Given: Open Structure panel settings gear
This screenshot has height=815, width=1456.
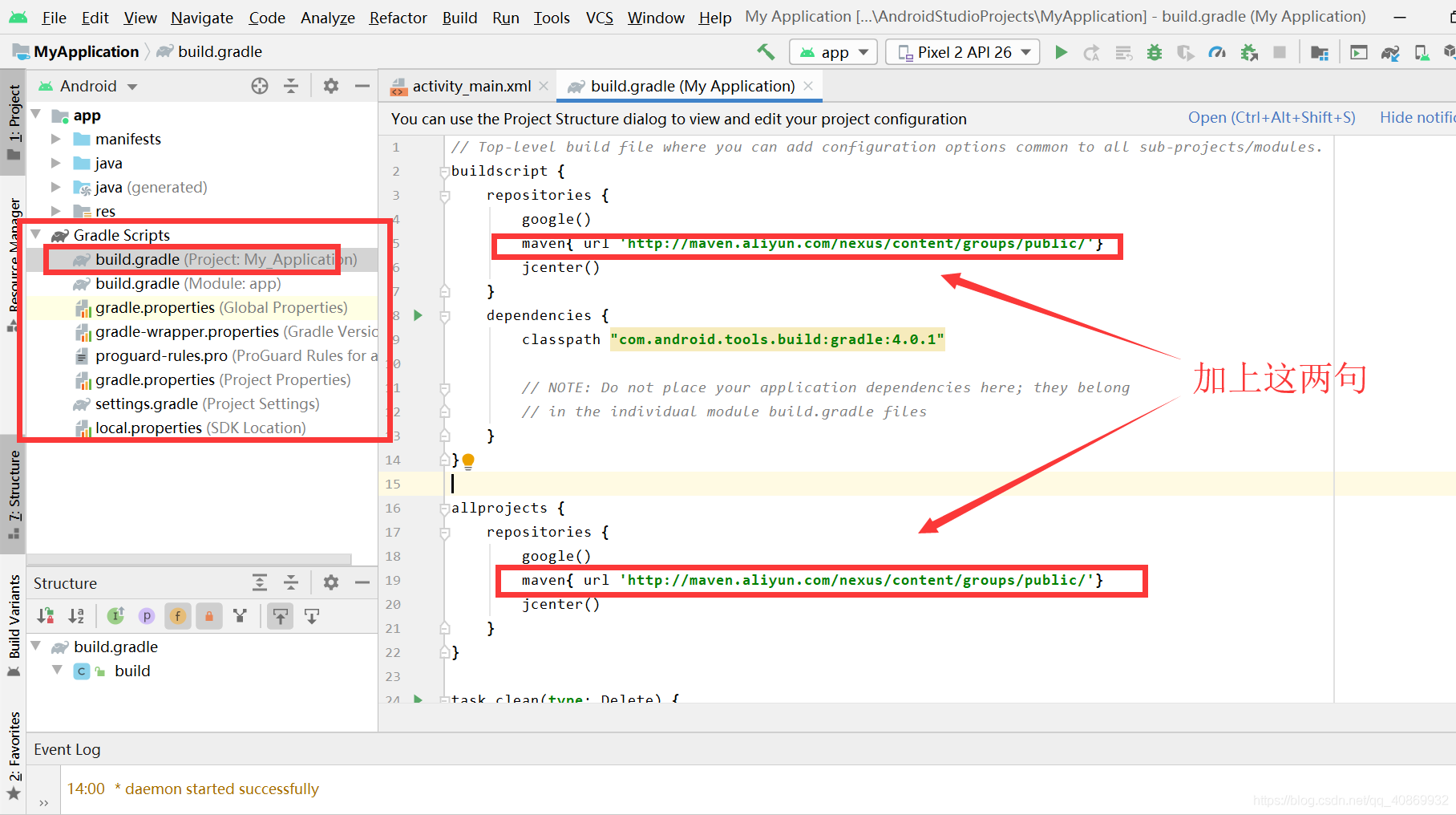Looking at the screenshot, I should click(x=330, y=582).
